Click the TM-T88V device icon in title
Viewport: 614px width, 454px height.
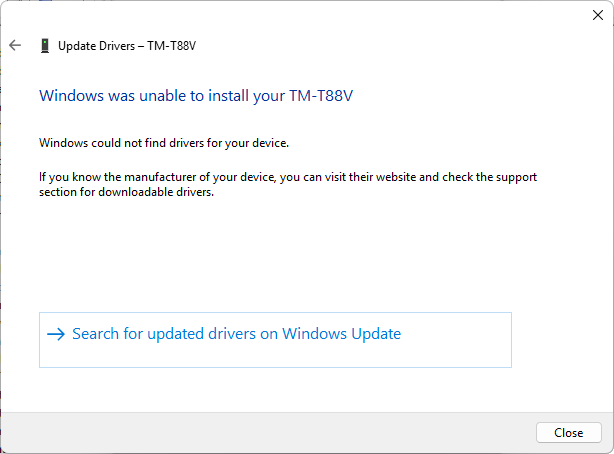[45, 46]
